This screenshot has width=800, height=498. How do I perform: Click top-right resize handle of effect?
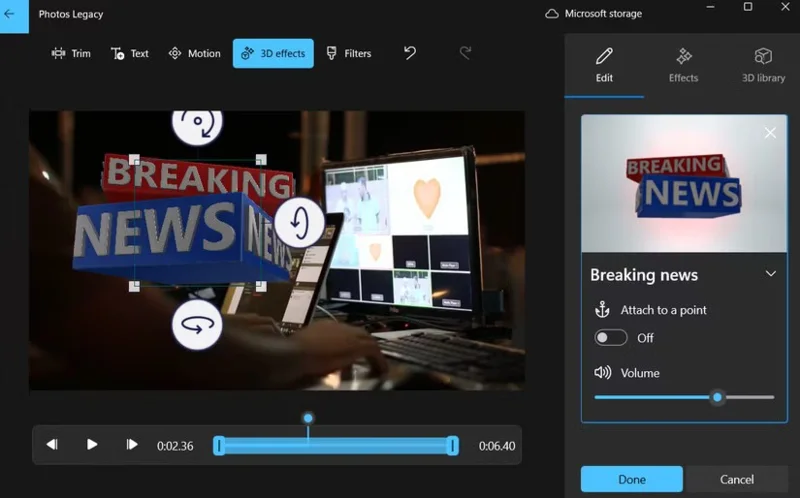(x=261, y=160)
